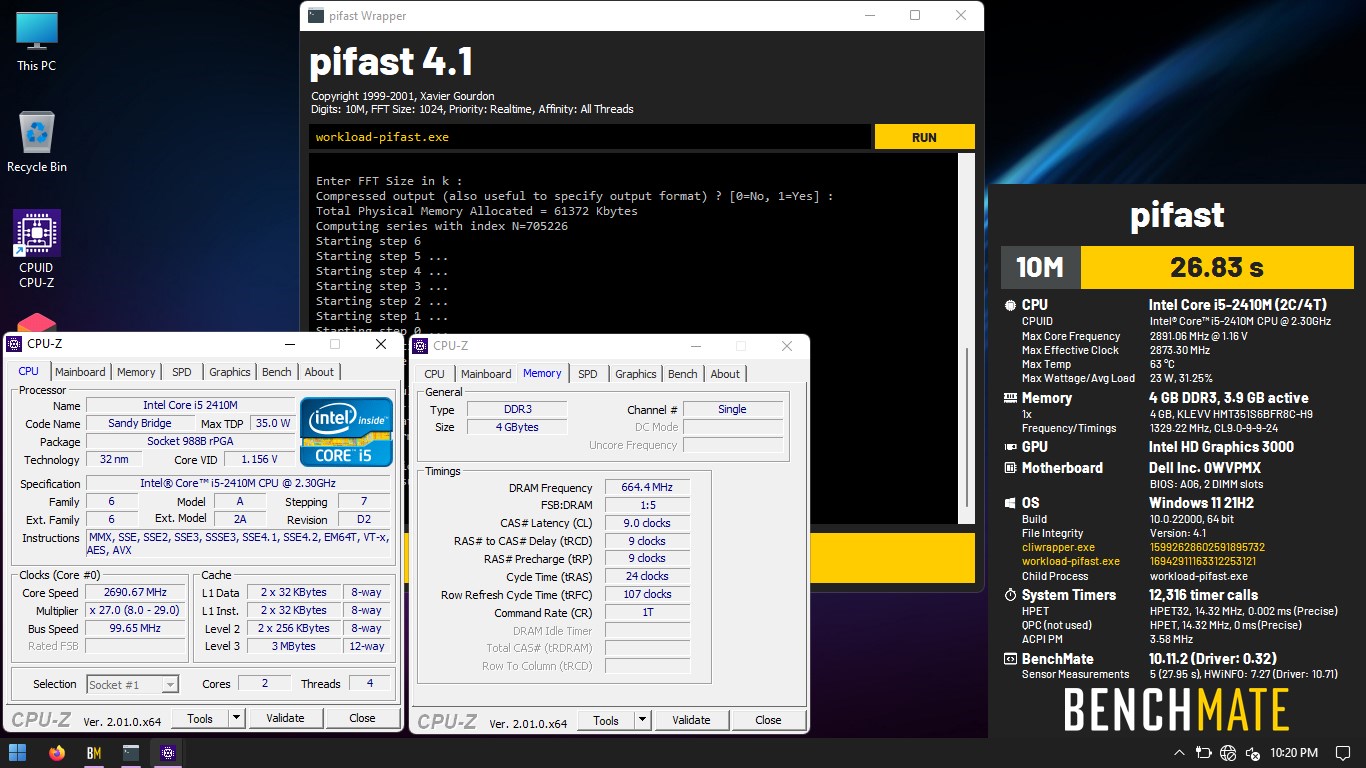The width and height of the screenshot is (1366, 768).
Task: Open network status tray icon
Action: click(1228, 753)
